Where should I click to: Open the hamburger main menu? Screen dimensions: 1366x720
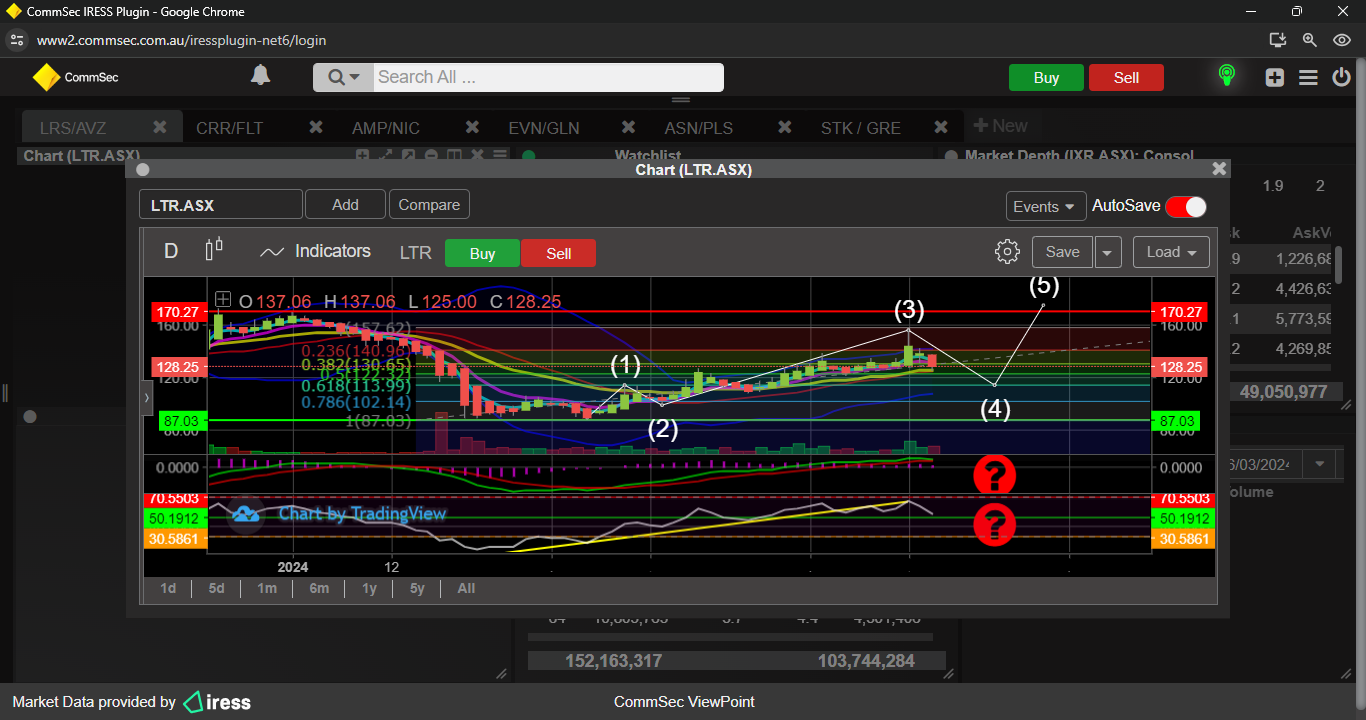coord(1308,77)
